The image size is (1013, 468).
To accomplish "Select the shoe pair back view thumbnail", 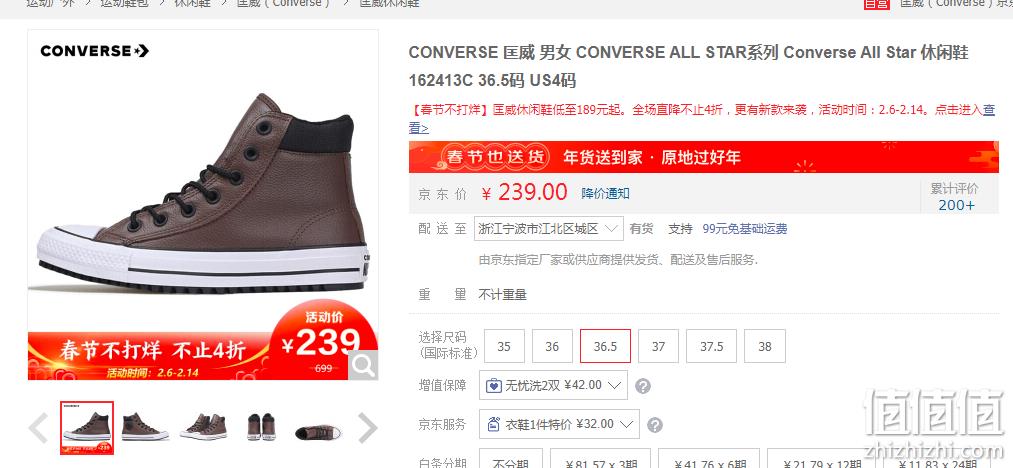I will click(262, 427).
